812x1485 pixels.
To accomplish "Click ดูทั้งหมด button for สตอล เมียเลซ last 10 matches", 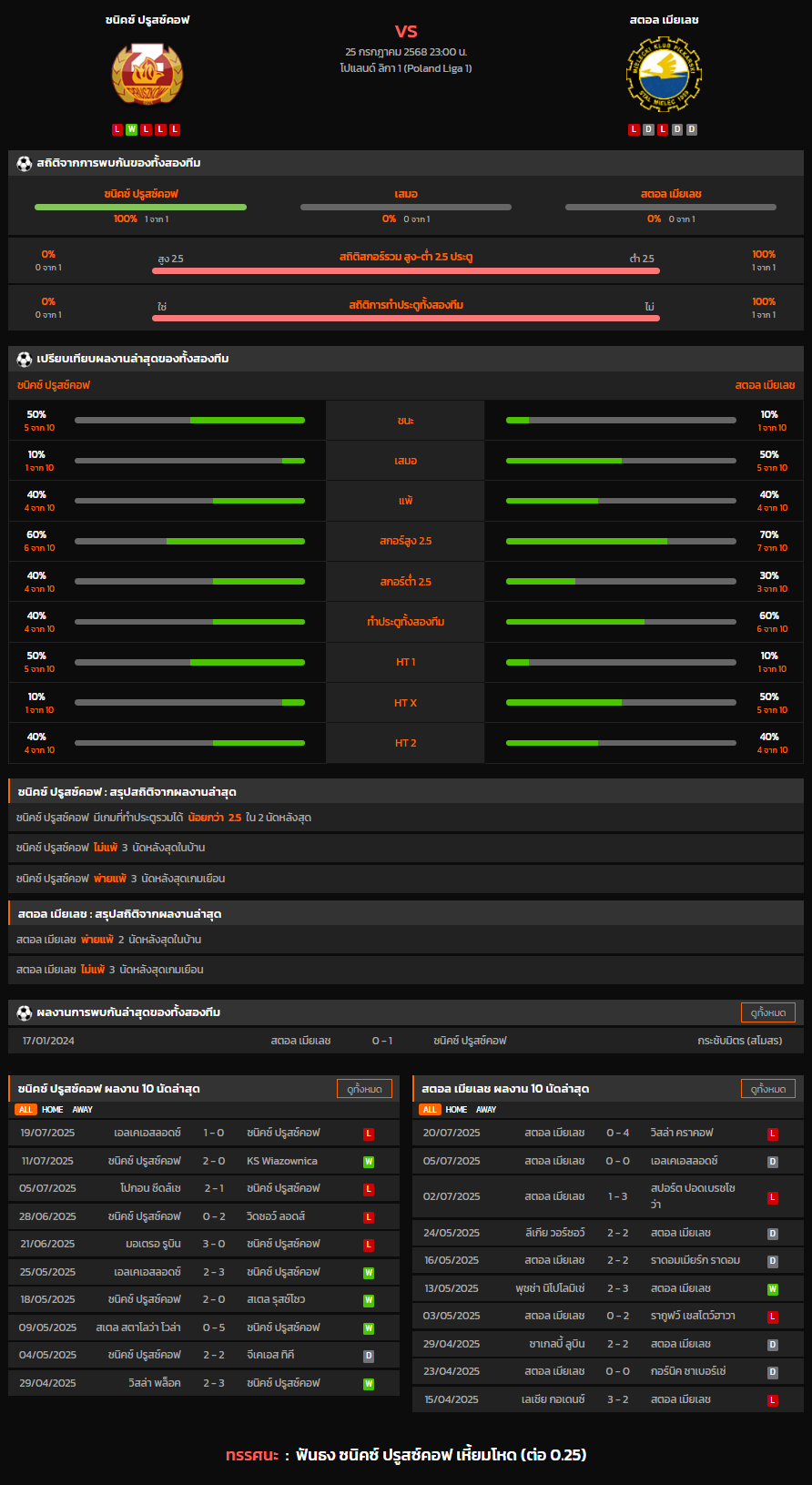I will pyautogui.click(x=768, y=1089).
